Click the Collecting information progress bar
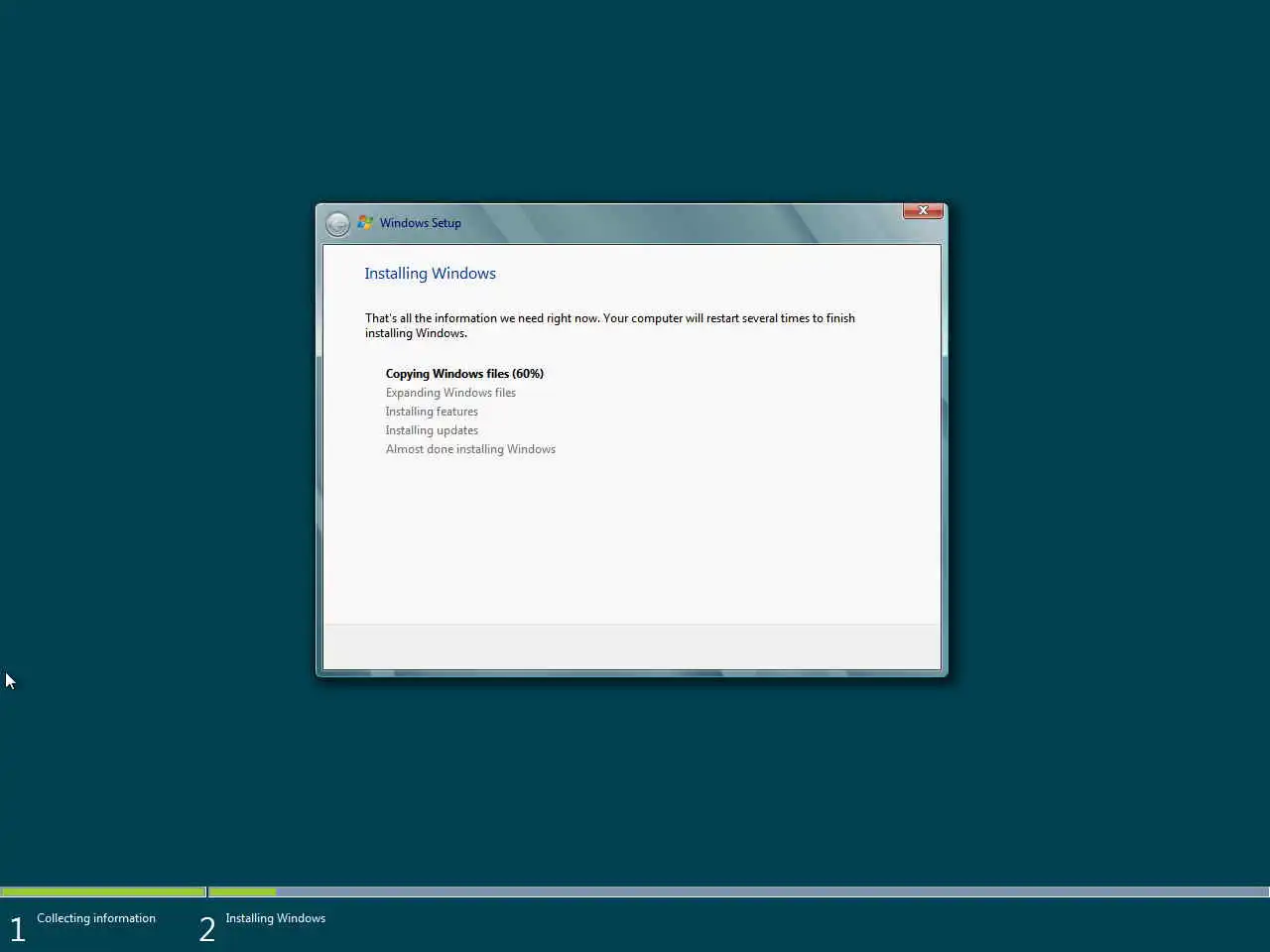Image resolution: width=1270 pixels, height=952 pixels. click(x=103, y=892)
